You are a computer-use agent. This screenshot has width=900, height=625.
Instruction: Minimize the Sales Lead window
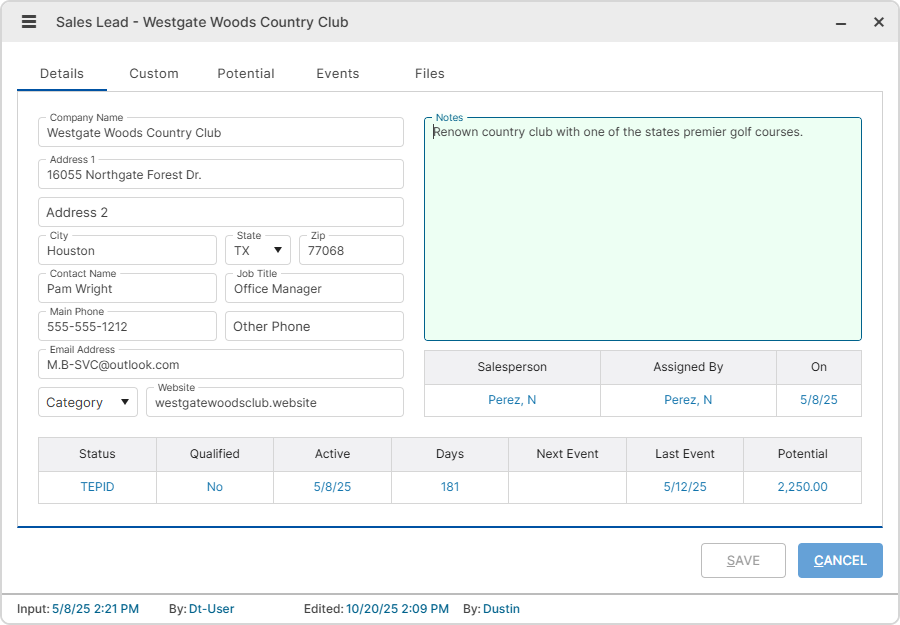coord(841,23)
